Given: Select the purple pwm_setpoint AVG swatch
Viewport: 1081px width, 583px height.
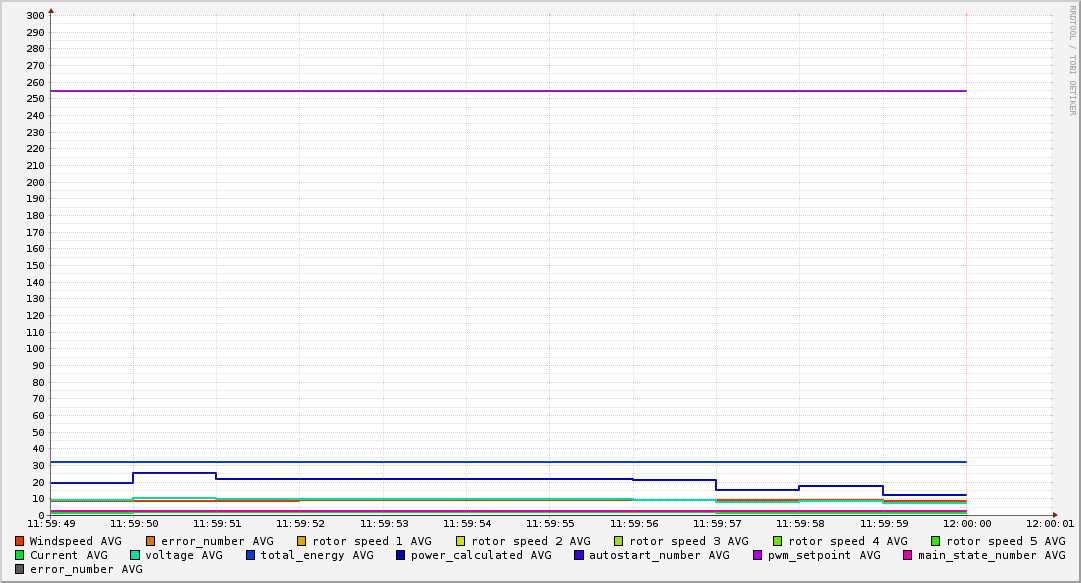Looking at the screenshot, I should (757, 555).
